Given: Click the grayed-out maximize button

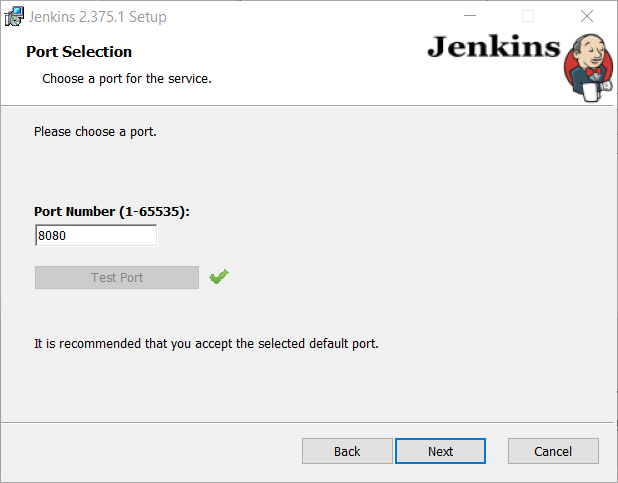Looking at the screenshot, I should click(x=528, y=16).
